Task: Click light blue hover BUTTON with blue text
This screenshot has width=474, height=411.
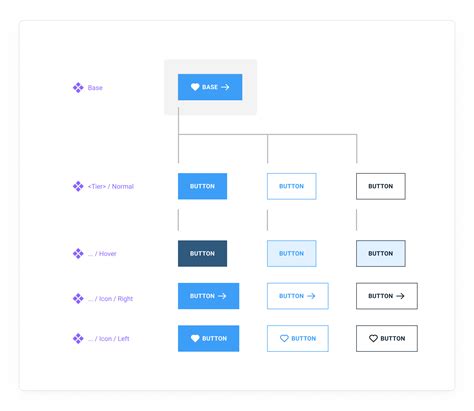Action: pos(292,253)
